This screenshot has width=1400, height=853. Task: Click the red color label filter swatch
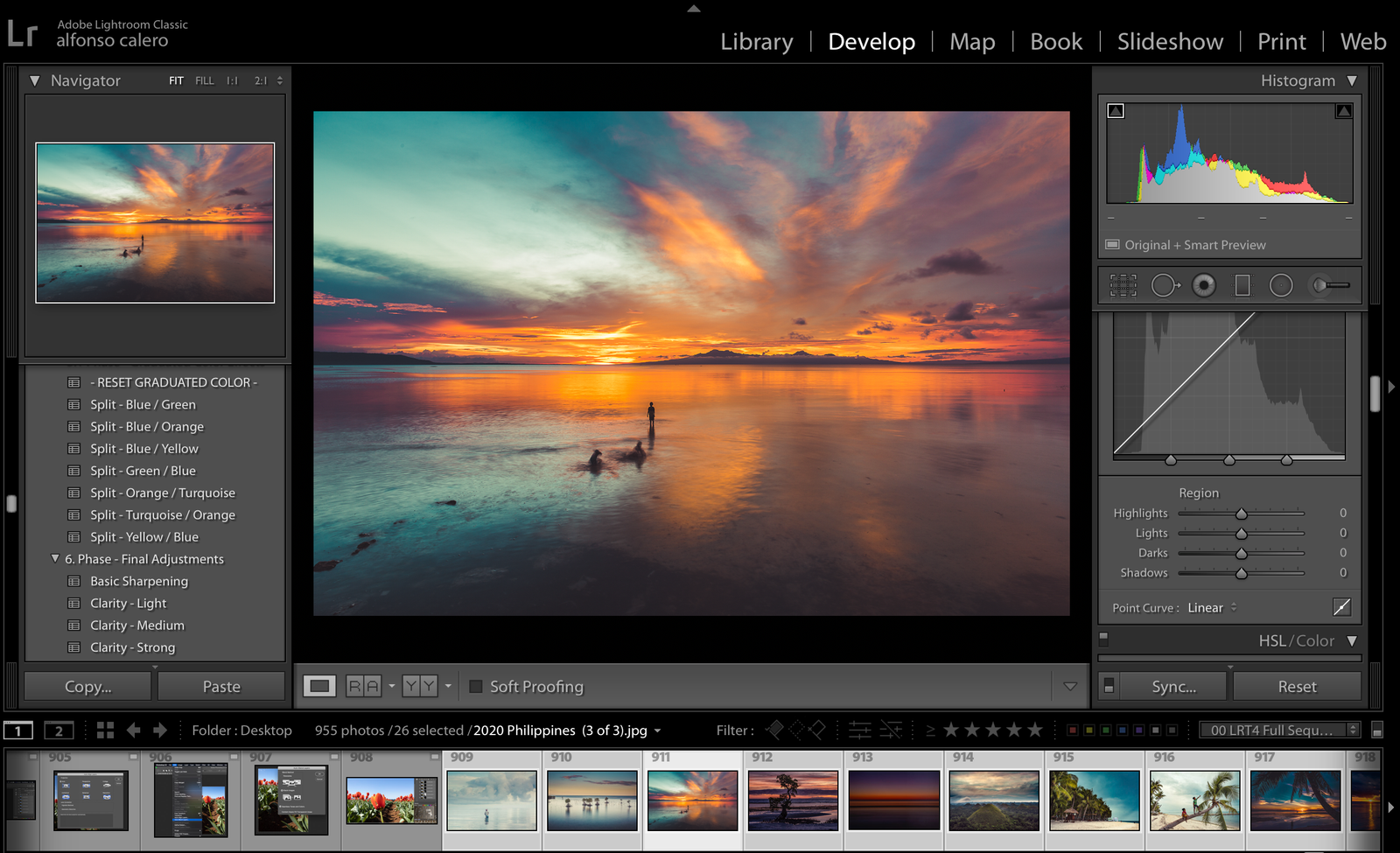[1073, 729]
